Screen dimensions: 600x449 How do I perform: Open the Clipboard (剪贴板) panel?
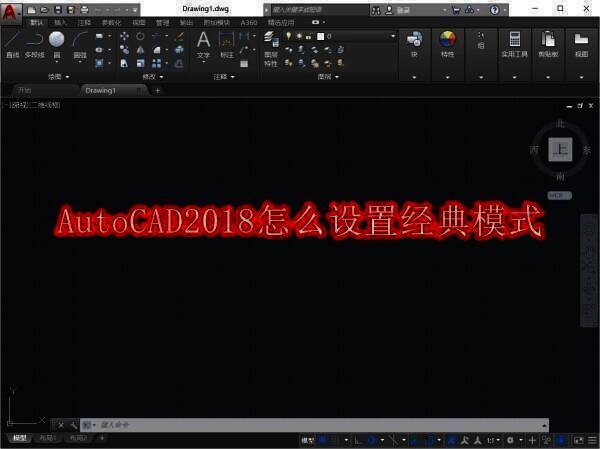[548, 45]
